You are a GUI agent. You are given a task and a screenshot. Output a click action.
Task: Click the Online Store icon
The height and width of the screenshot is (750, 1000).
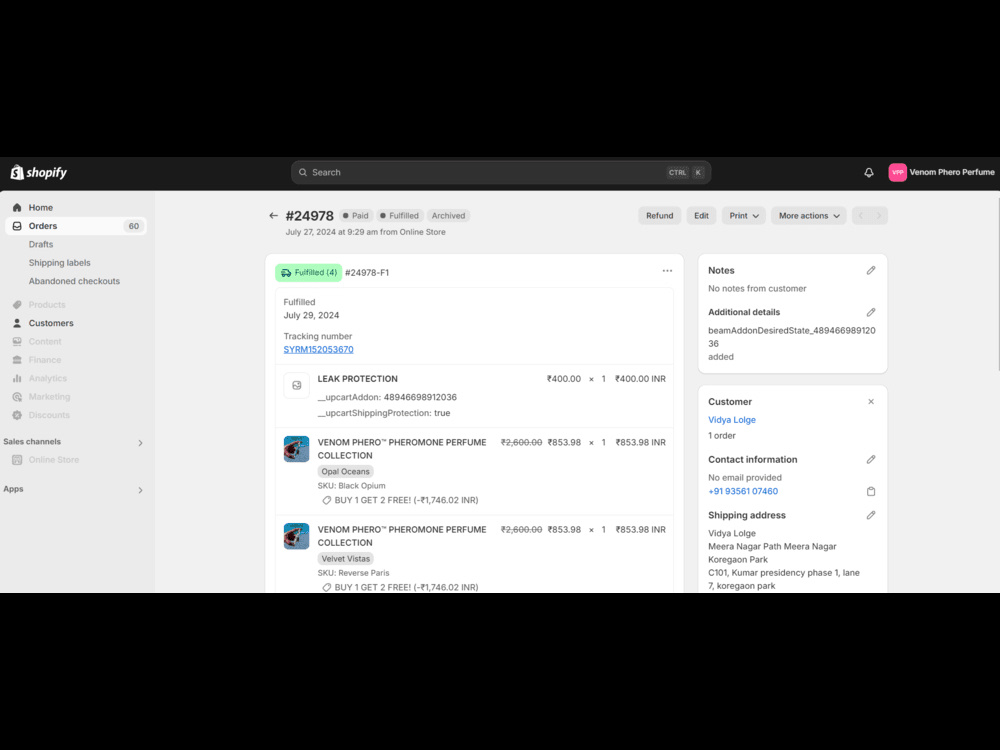tap(17, 460)
